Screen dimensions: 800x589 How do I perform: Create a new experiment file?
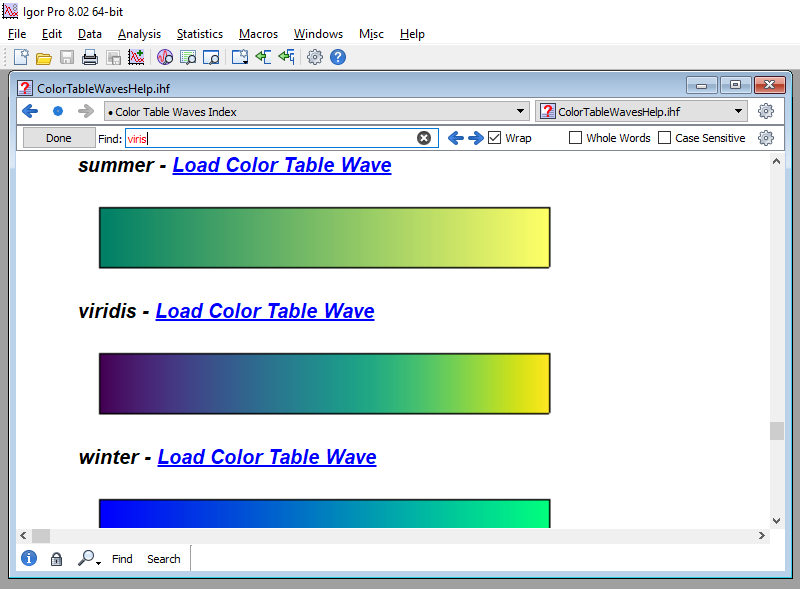point(19,57)
